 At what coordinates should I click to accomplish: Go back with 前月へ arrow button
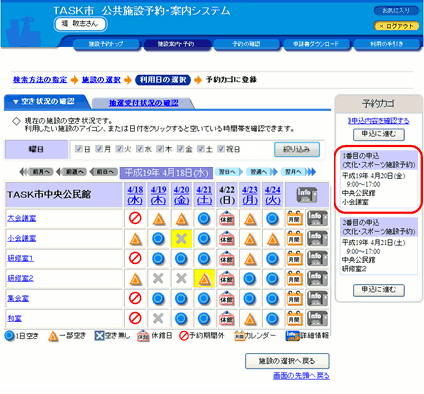coord(36,172)
